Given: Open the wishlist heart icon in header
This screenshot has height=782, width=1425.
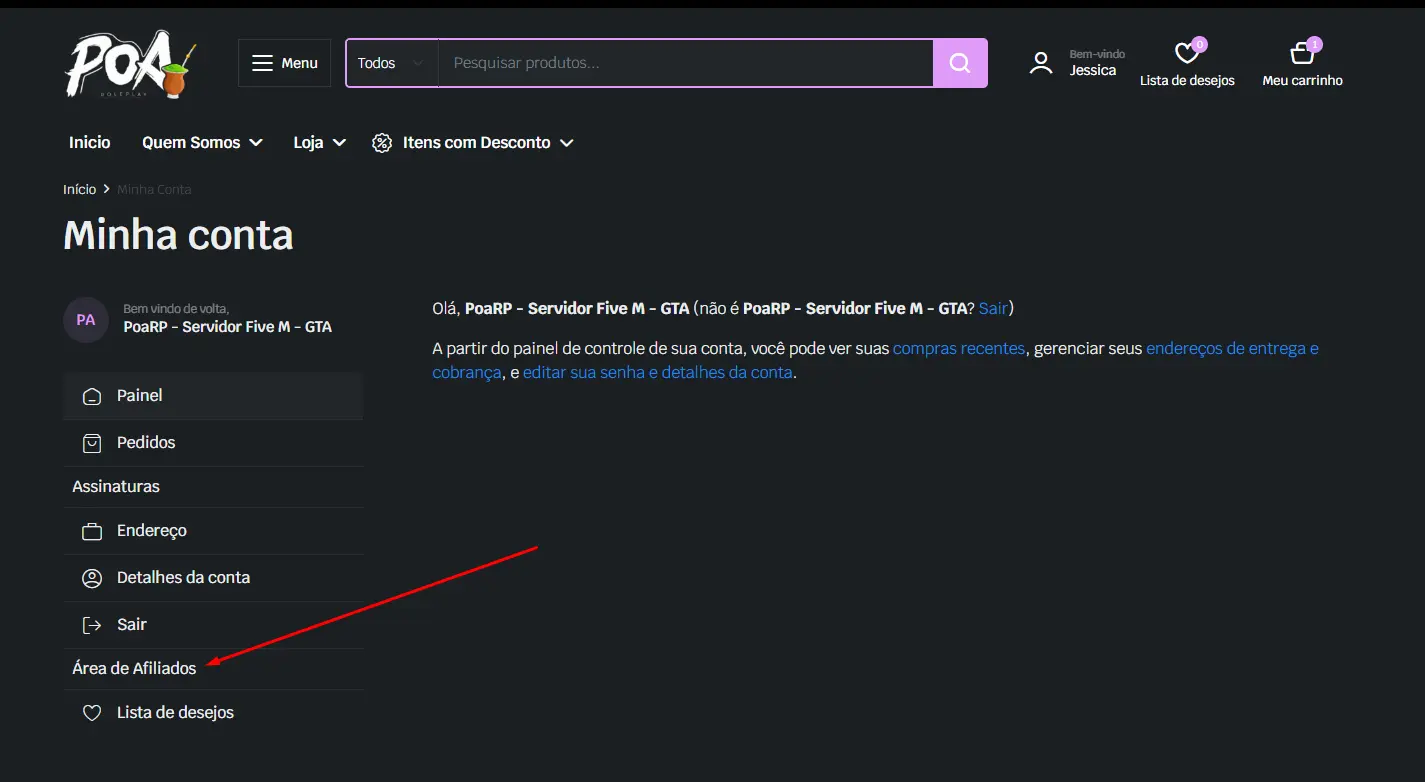Looking at the screenshot, I should coord(1186,53).
